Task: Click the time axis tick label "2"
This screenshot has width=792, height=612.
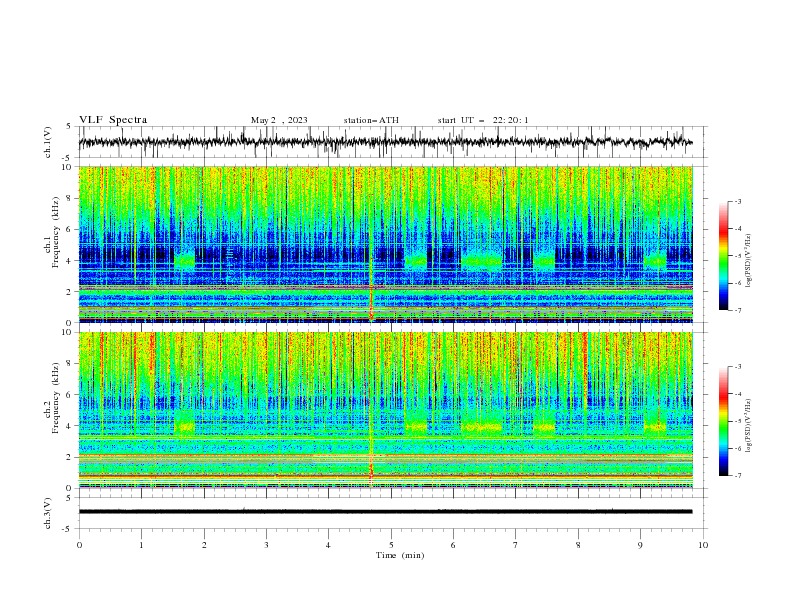Action: [x=204, y=545]
